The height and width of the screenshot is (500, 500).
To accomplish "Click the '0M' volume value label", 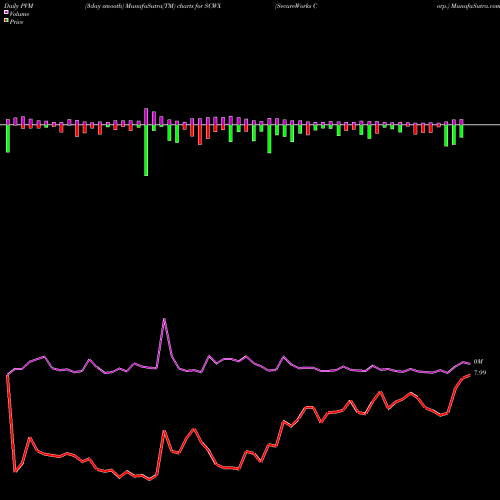I will coord(478,362).
